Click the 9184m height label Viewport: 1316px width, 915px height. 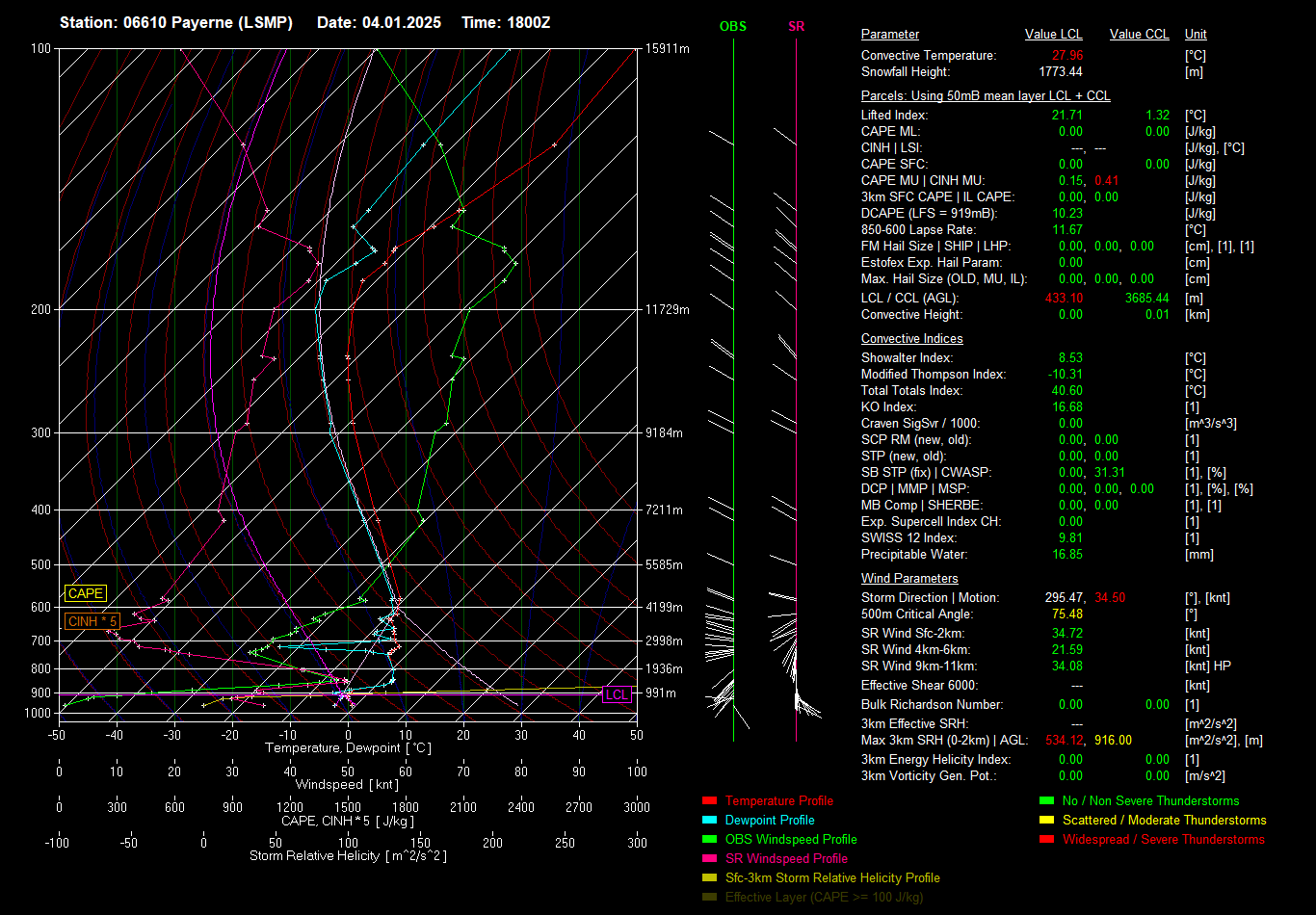(665, 433)
